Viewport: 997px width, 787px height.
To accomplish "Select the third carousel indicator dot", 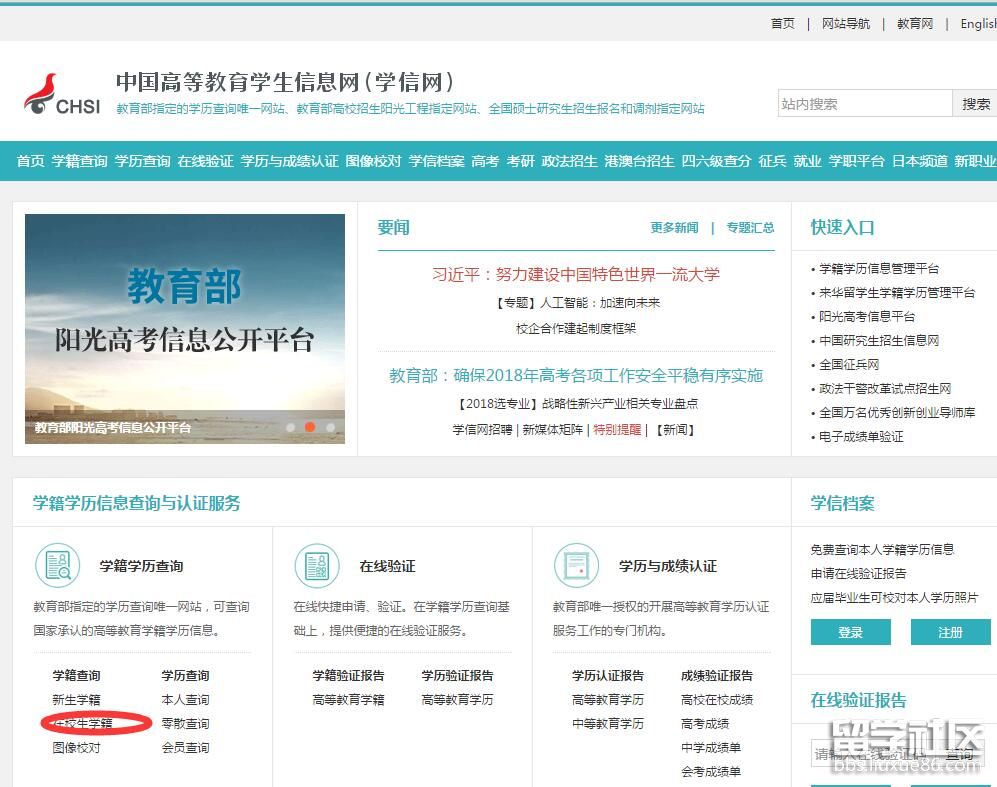I will [x=330, y=427].
